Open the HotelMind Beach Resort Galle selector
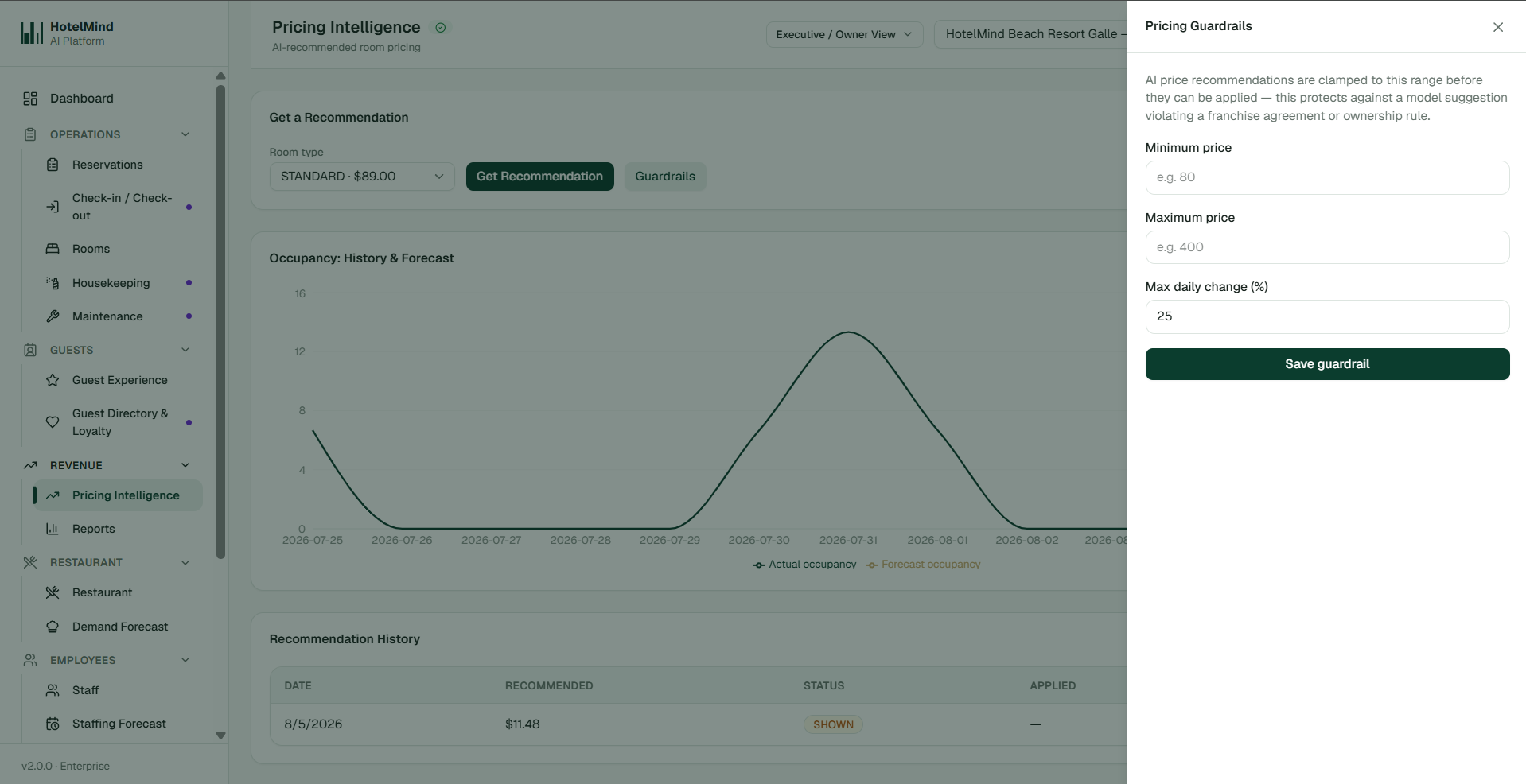The width and height of the screenshot is (1526, 784). pyautogui.click(x=1031, y=34)
